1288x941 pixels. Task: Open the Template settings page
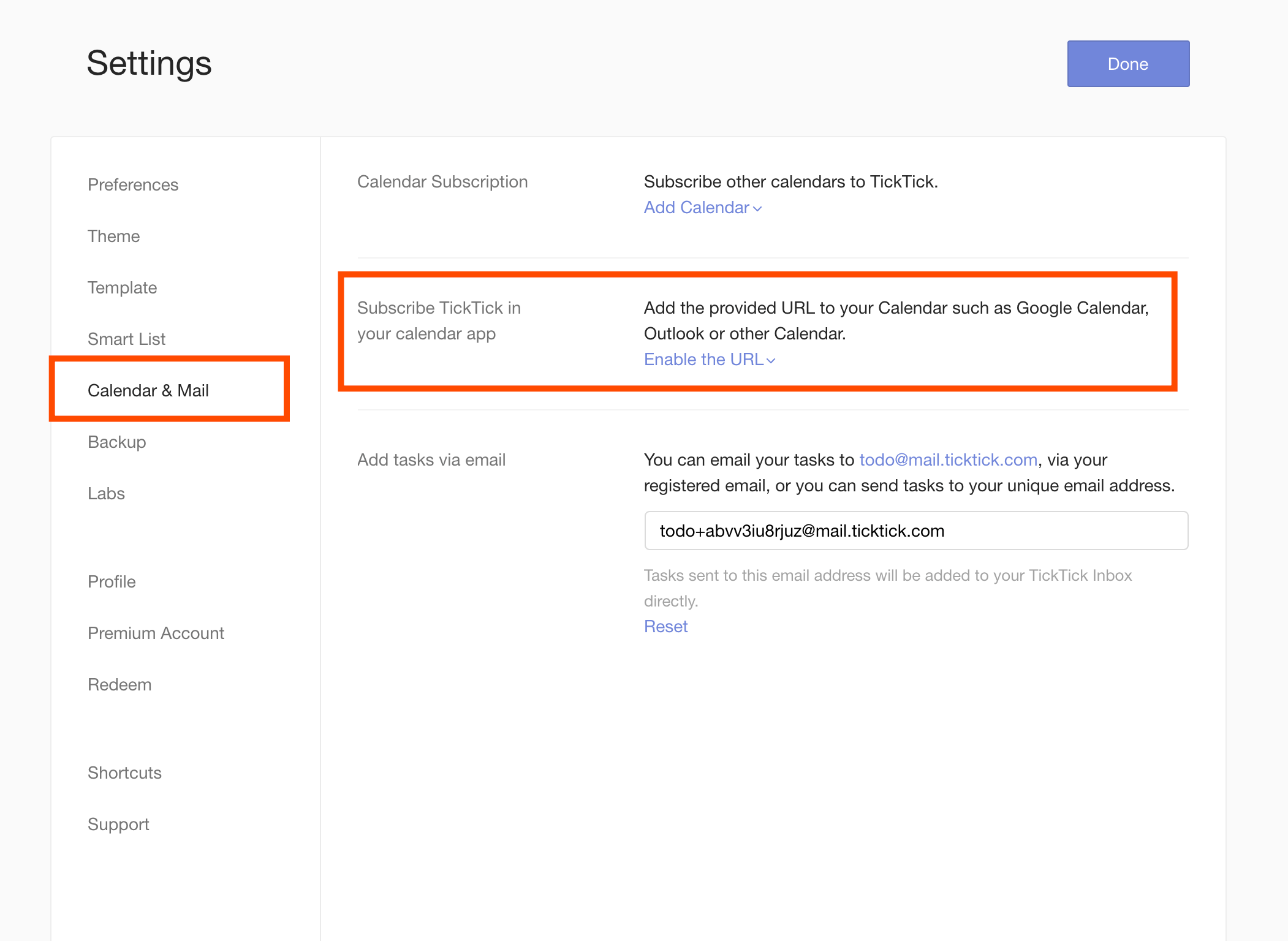click(122, 287)
